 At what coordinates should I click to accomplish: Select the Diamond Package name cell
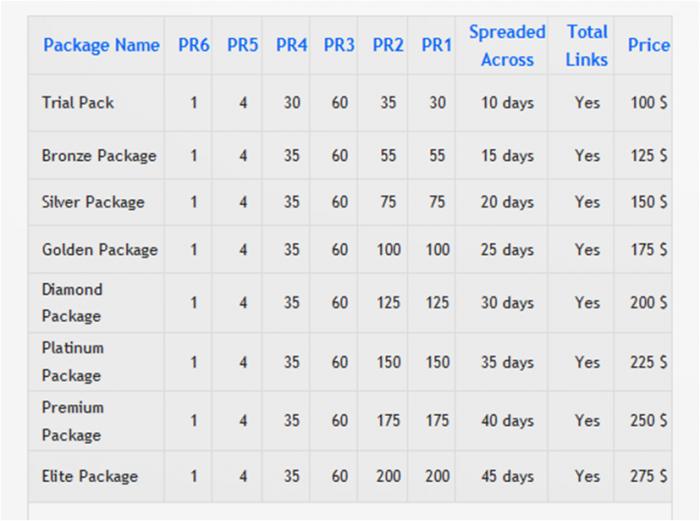pos(72,302)
